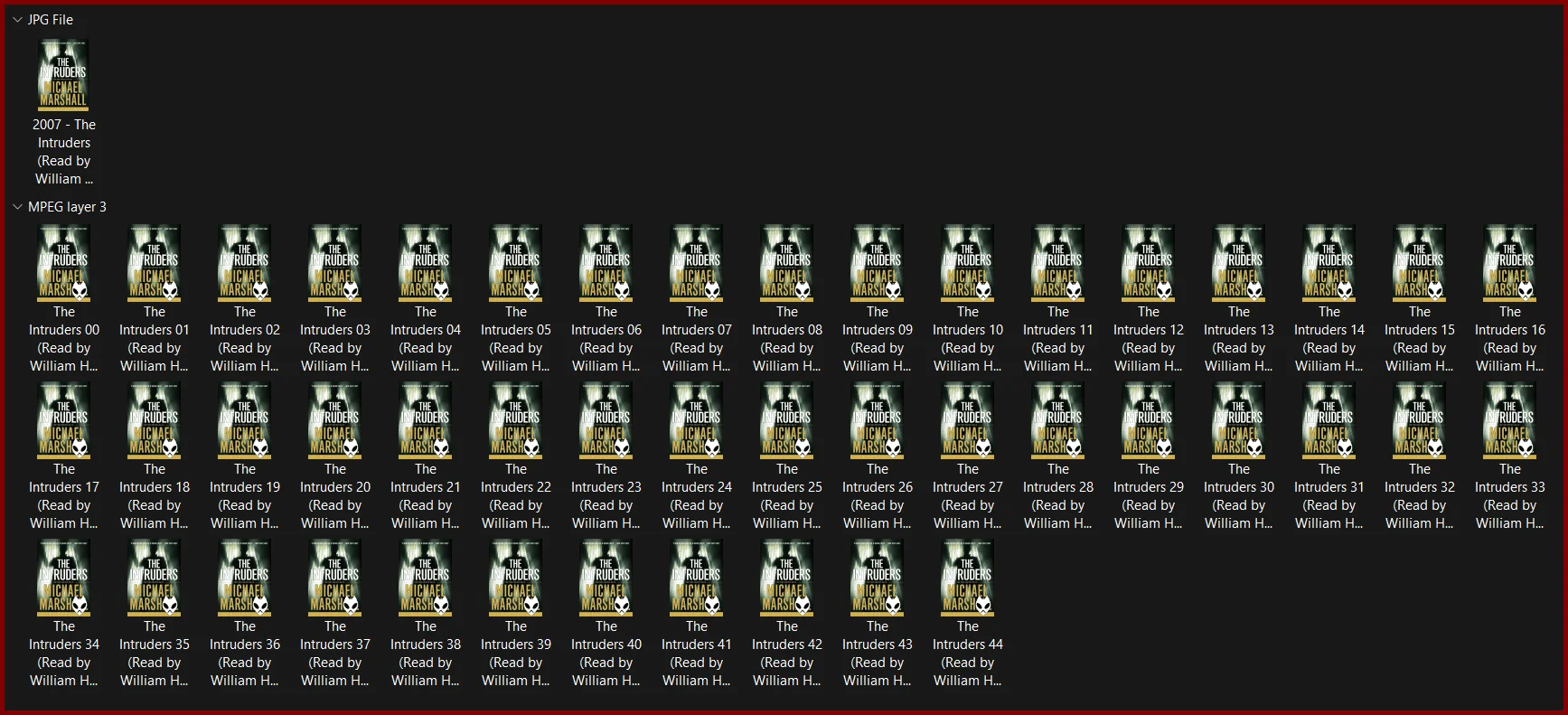The width and height of the screenshot is (1568, 715).
Task: Select The Intruders 27 MP3 file icon
Action: coord(968,420)
